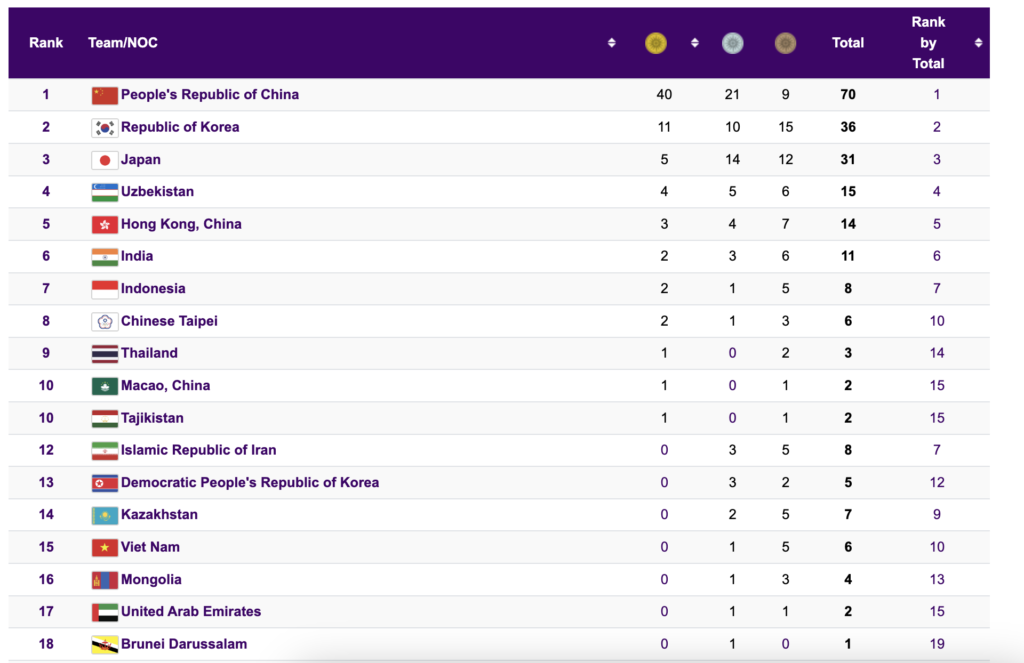Click the India flag icon
This screenshot has height=663, width=1024.
click(x=104, y=257)
